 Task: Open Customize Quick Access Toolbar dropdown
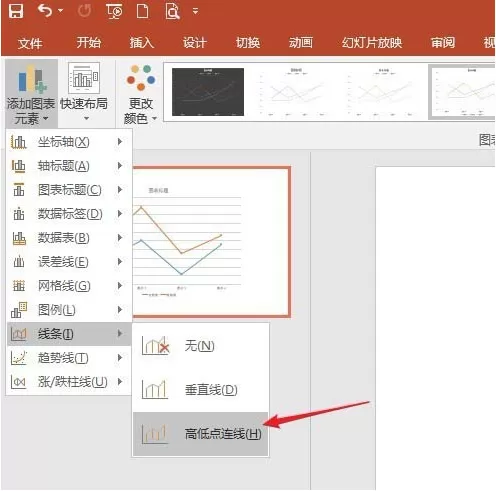point(195,12)
